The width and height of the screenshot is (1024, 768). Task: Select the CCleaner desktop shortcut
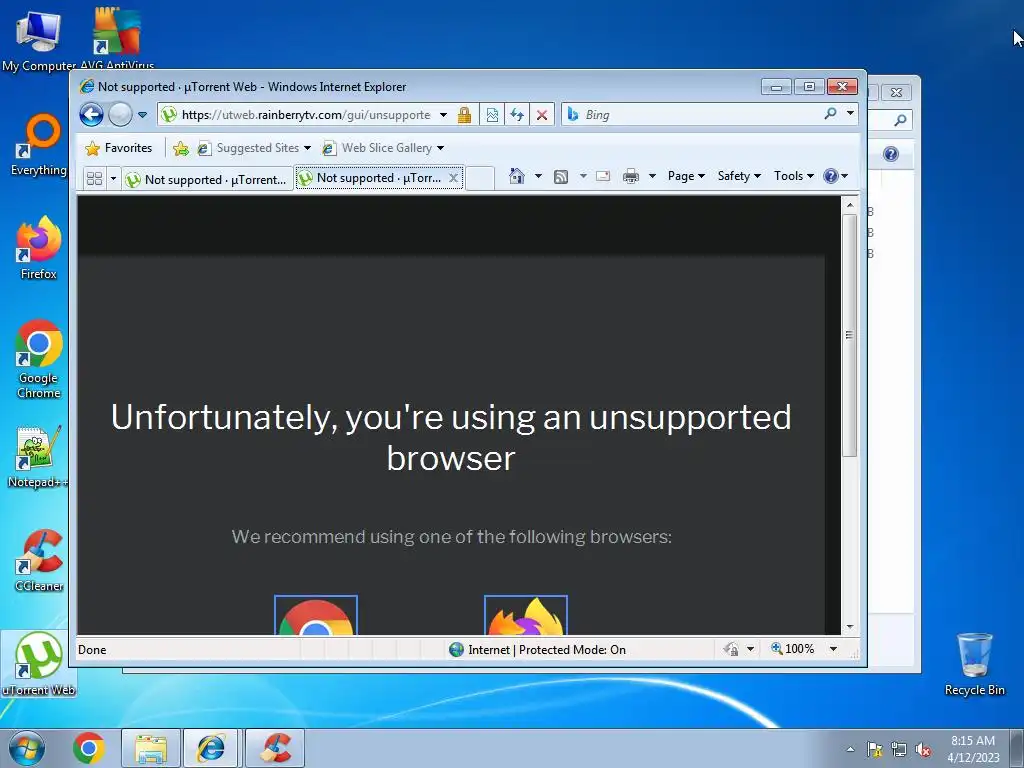pyautogui.click(x=39, y=560)
